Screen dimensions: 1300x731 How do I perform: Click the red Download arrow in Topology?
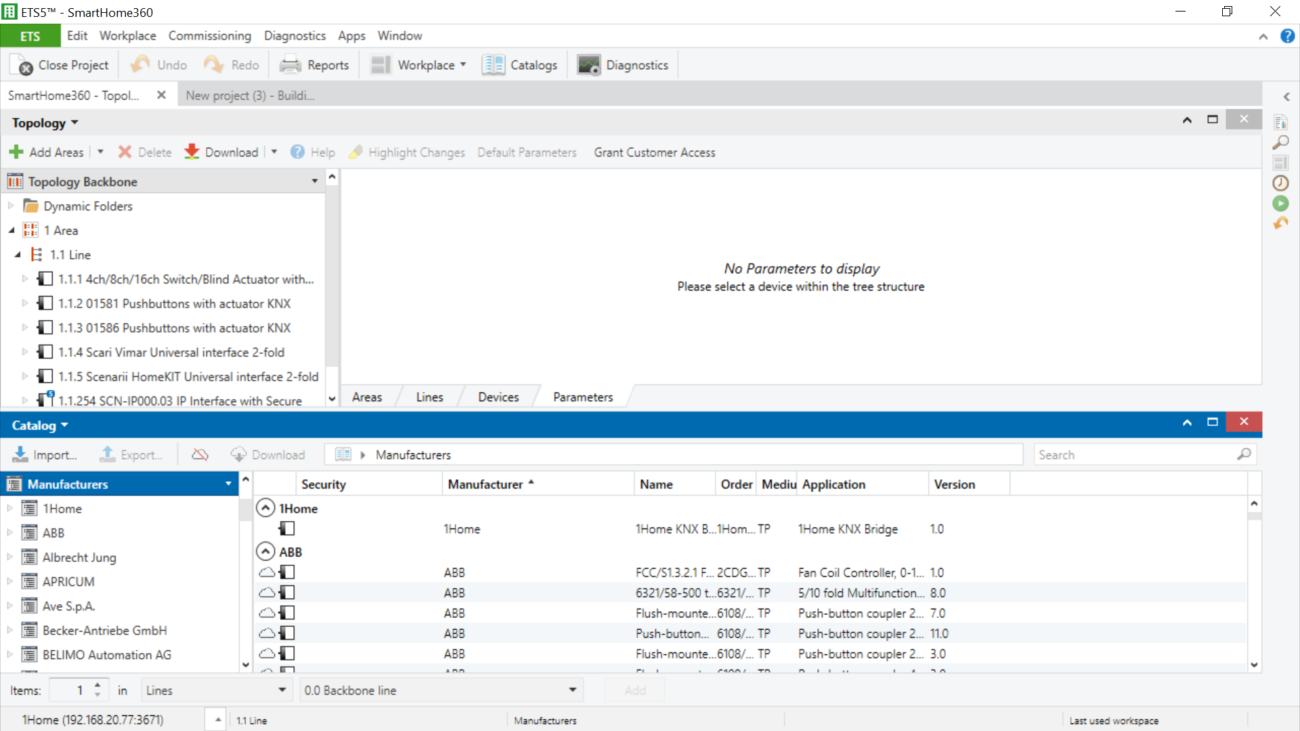192,152
